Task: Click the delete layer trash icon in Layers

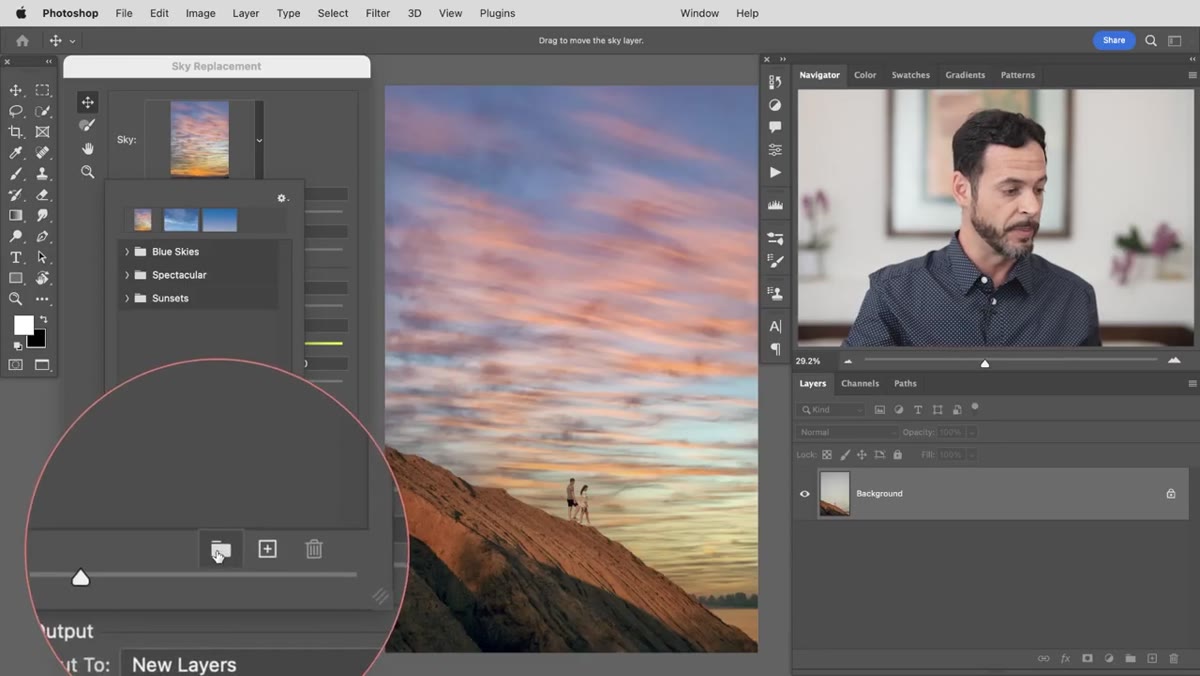Action: pyautogui.click(x=1174, y=659)
